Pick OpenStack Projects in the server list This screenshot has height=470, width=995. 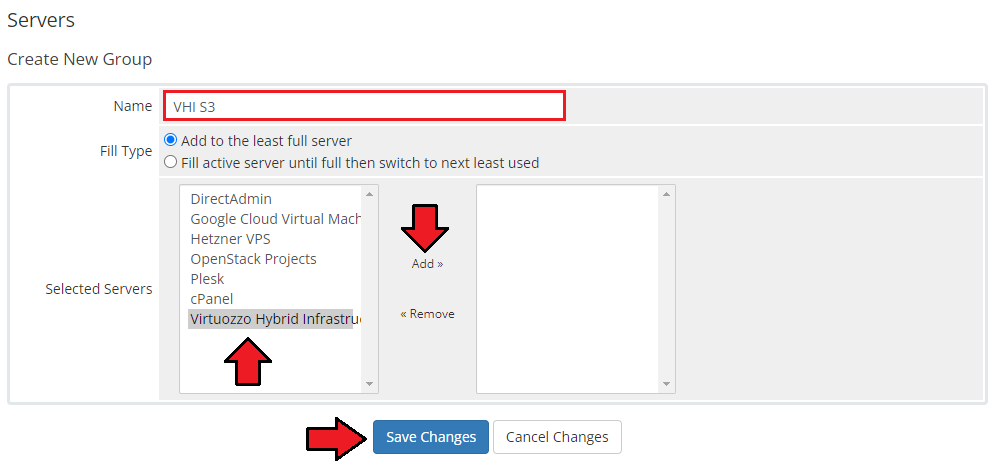[270, 259]
